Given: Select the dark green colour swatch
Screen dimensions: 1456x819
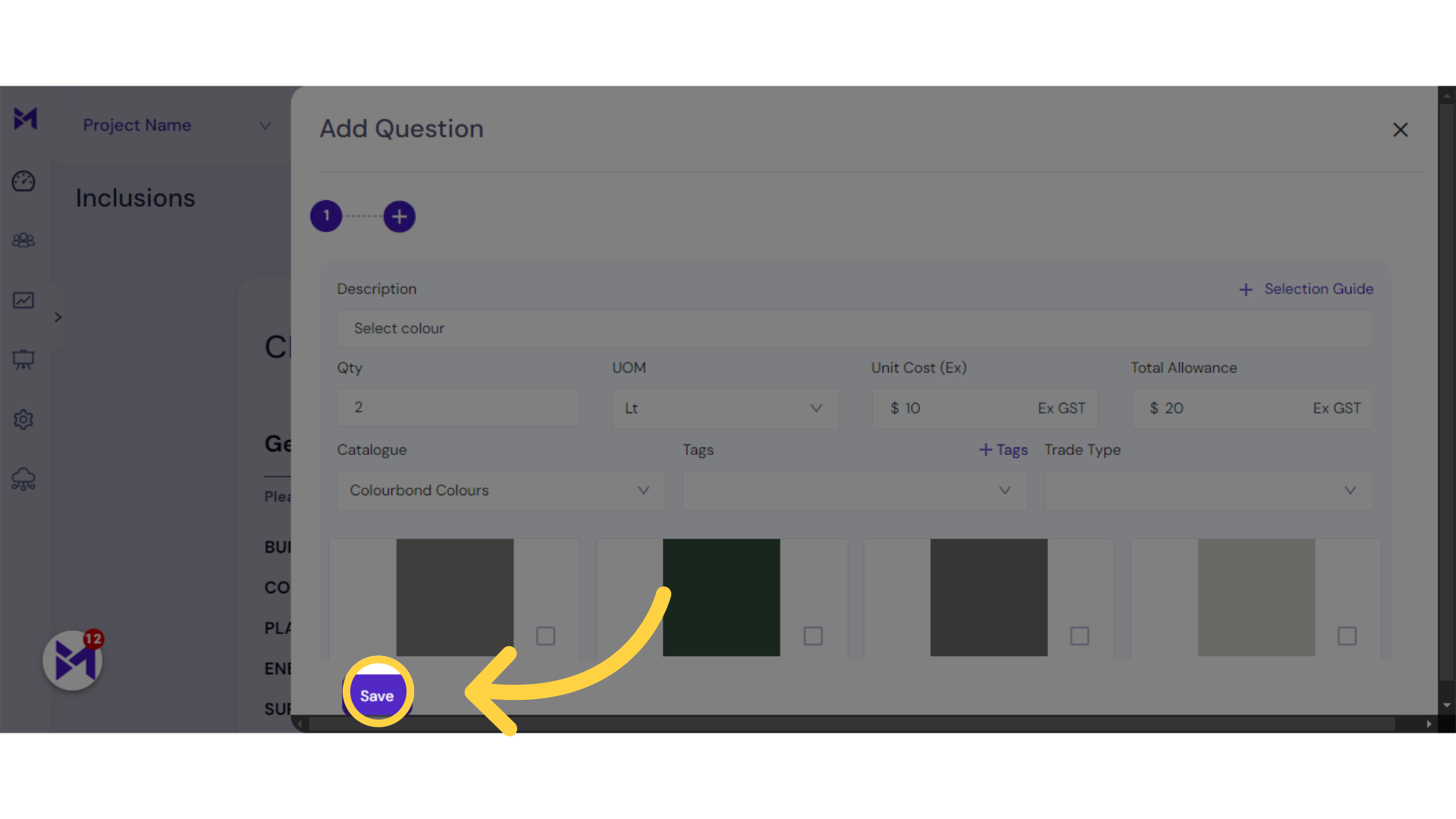Looking at the screenshot, I should [721, 598].
